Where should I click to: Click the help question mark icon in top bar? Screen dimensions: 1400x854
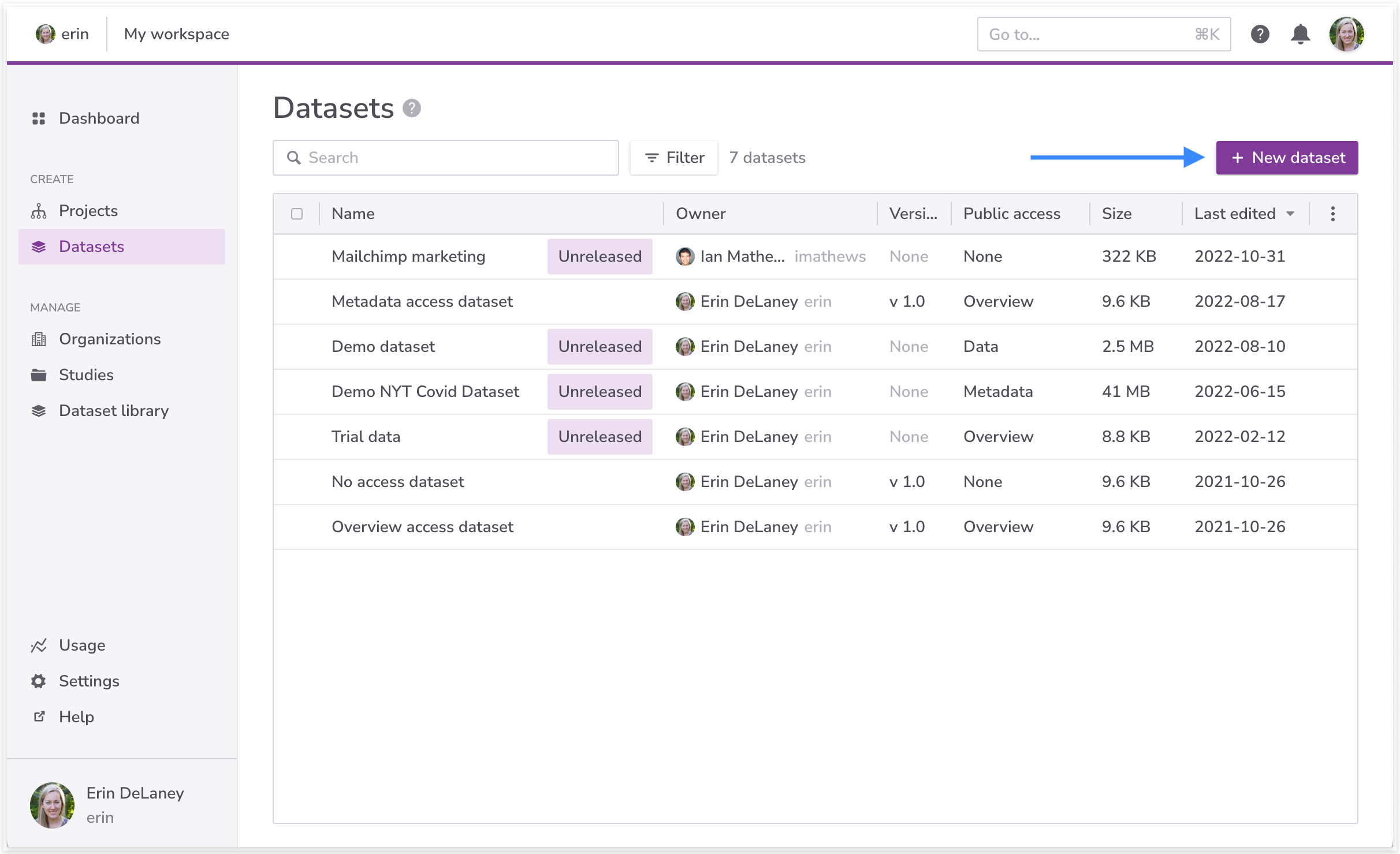tap(1260, 34)
